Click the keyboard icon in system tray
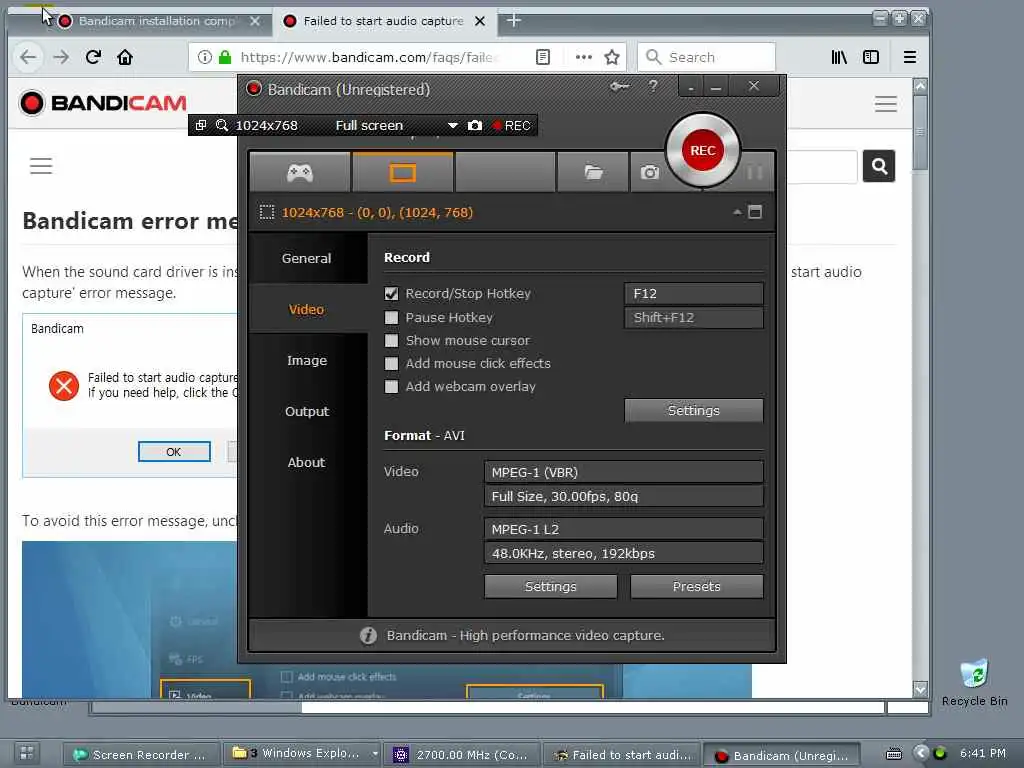Screen dimensions: 1024x768 [893, 754]
